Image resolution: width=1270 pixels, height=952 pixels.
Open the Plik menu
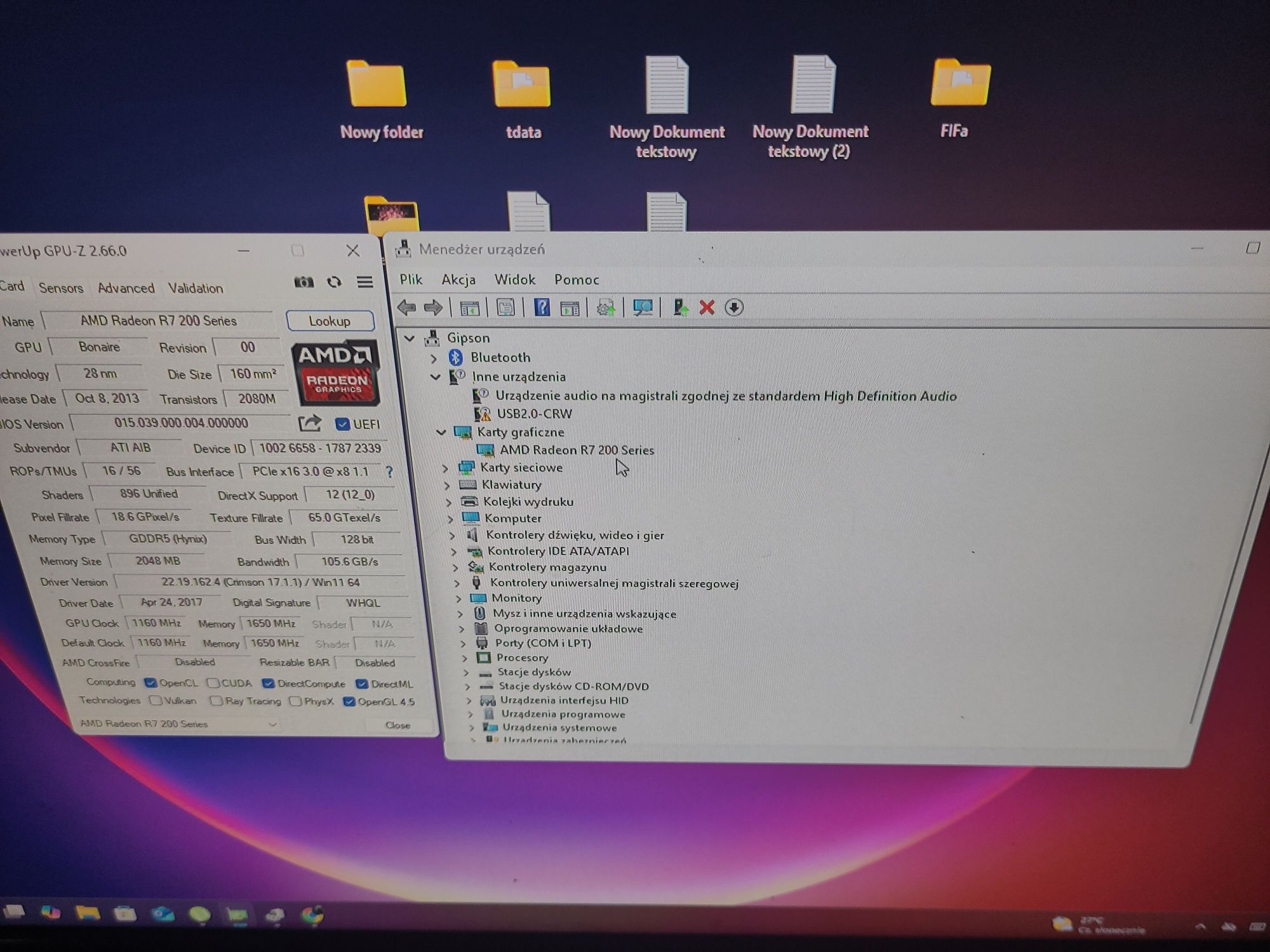[411, 279]
